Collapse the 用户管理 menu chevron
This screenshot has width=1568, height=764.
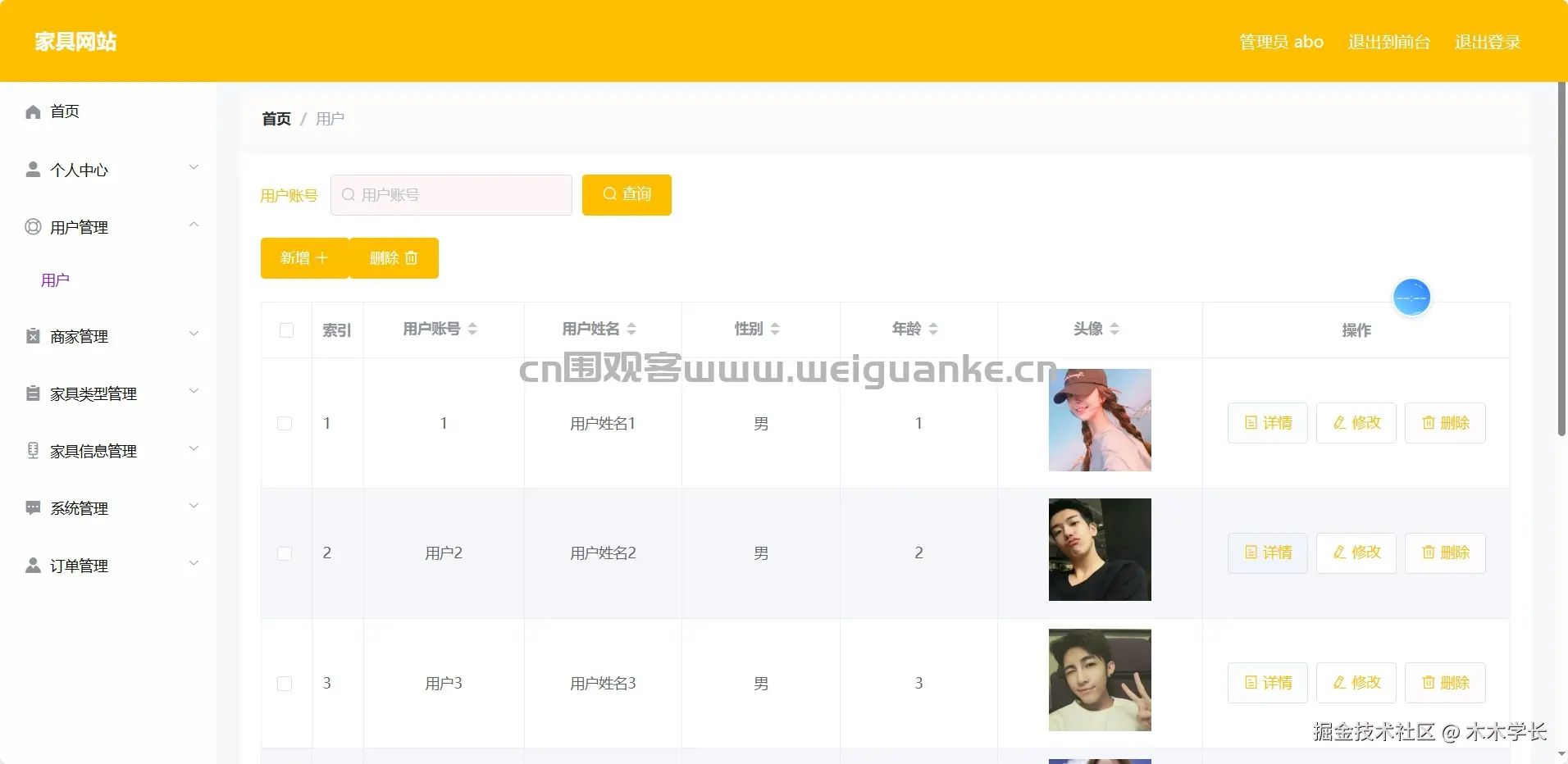tap(194, 225)
